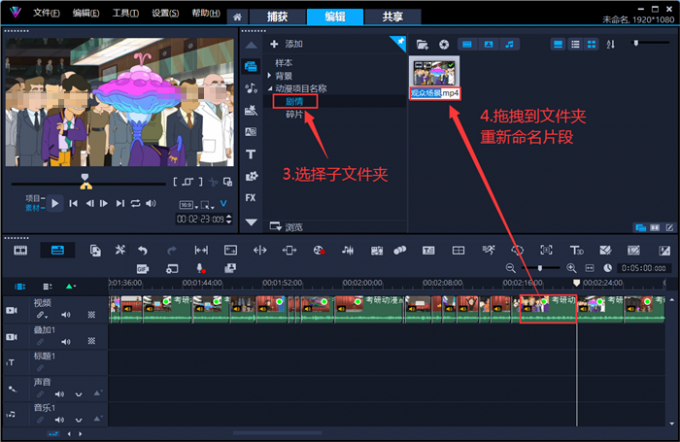Open the 16:9 aspect ratio dropdown
Screen dimensions: 680x442
[189, 205]
